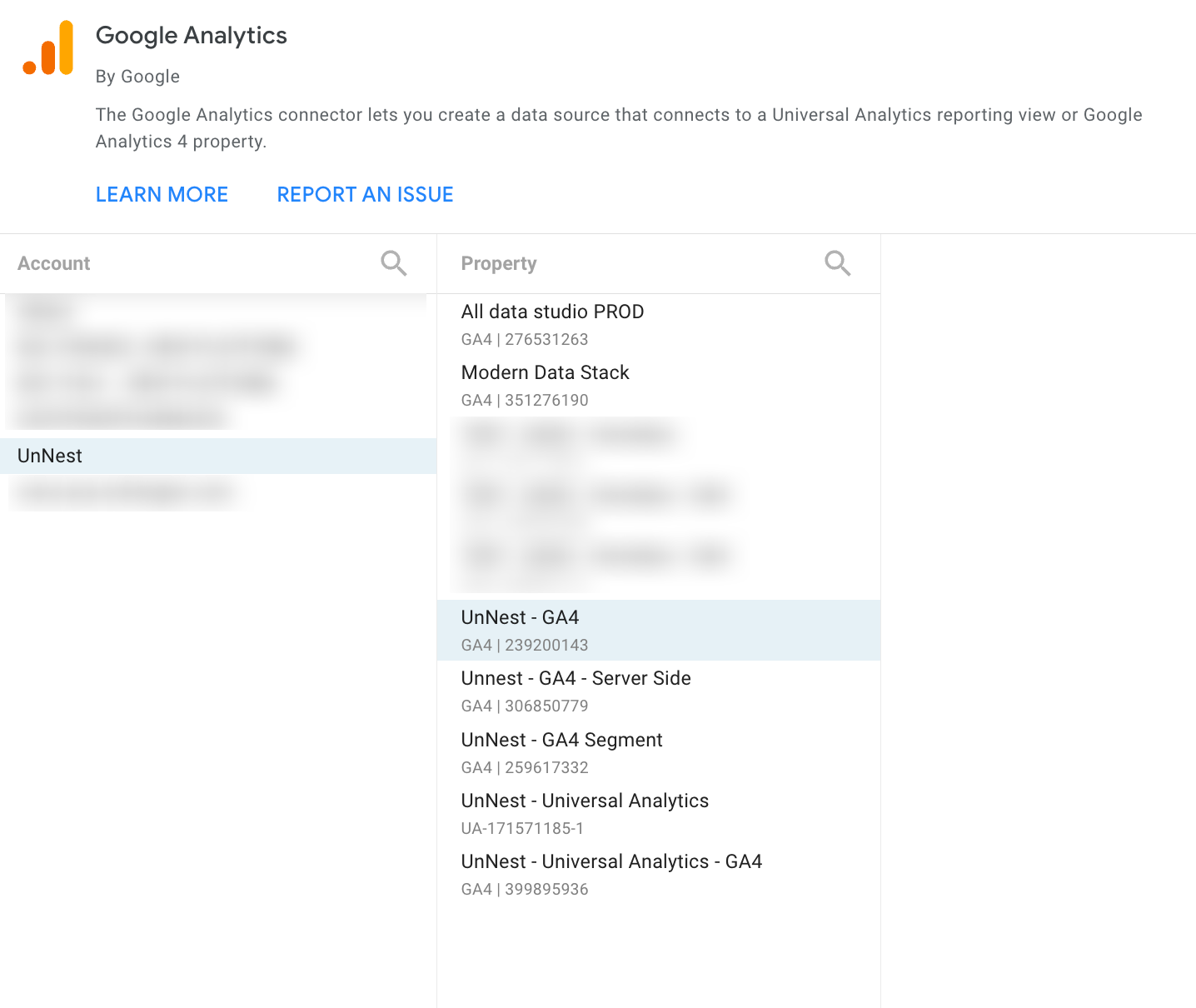Image resolution: width=1196 pixels, height=1008 pixels.
Task: Choose the UnNest - Universal Analytics property
Action: coord(659,814)
